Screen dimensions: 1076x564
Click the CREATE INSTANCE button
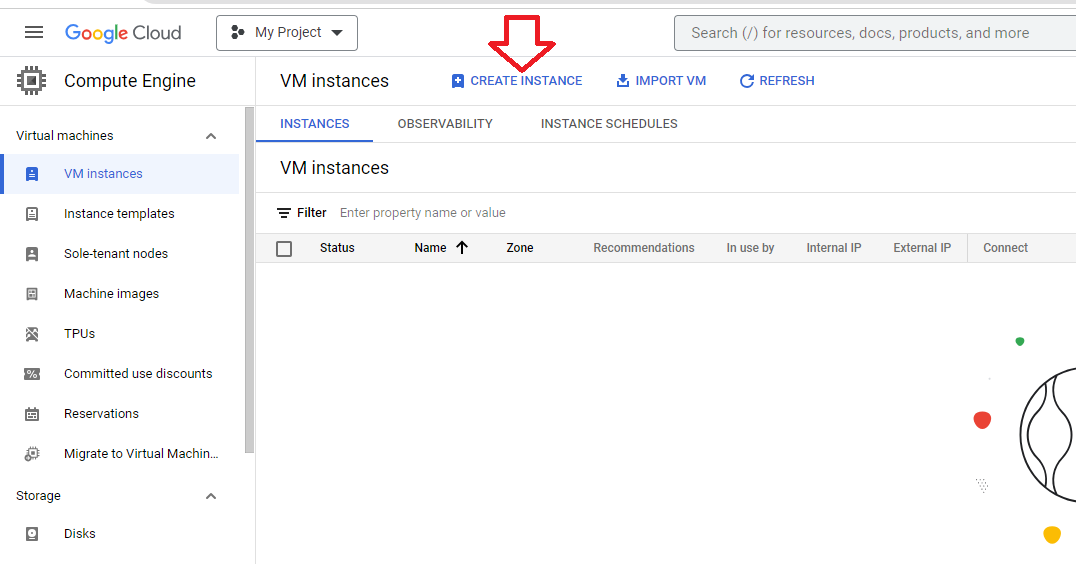point(517,81)
